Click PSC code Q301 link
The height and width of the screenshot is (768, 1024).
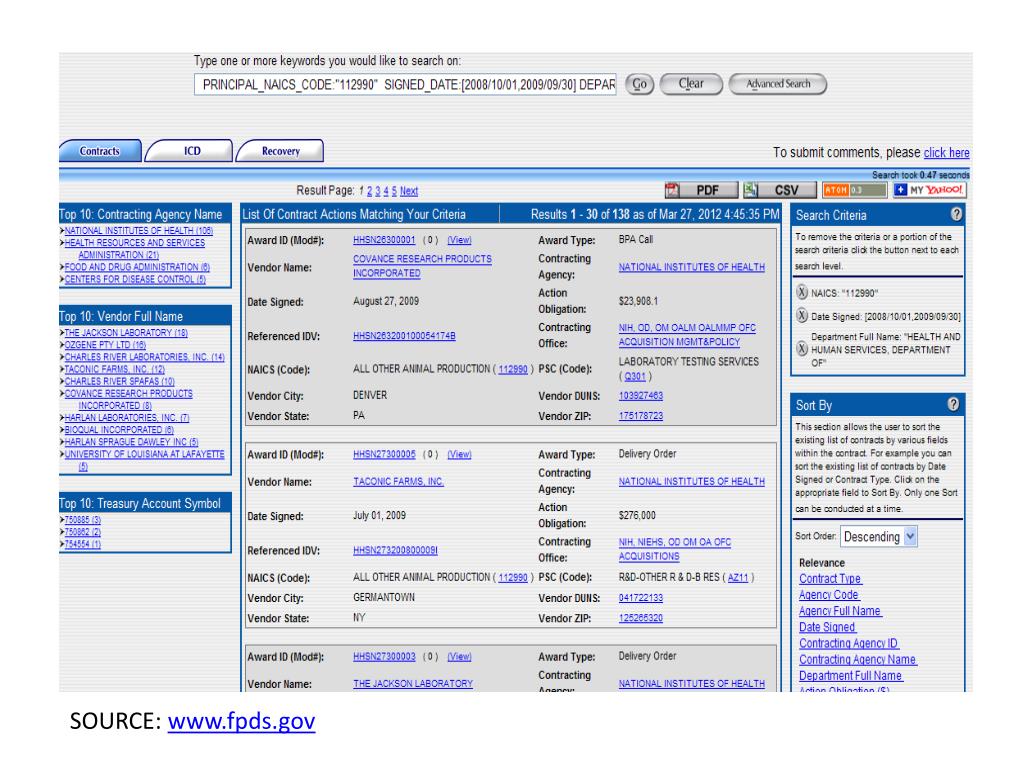(635, 377)
